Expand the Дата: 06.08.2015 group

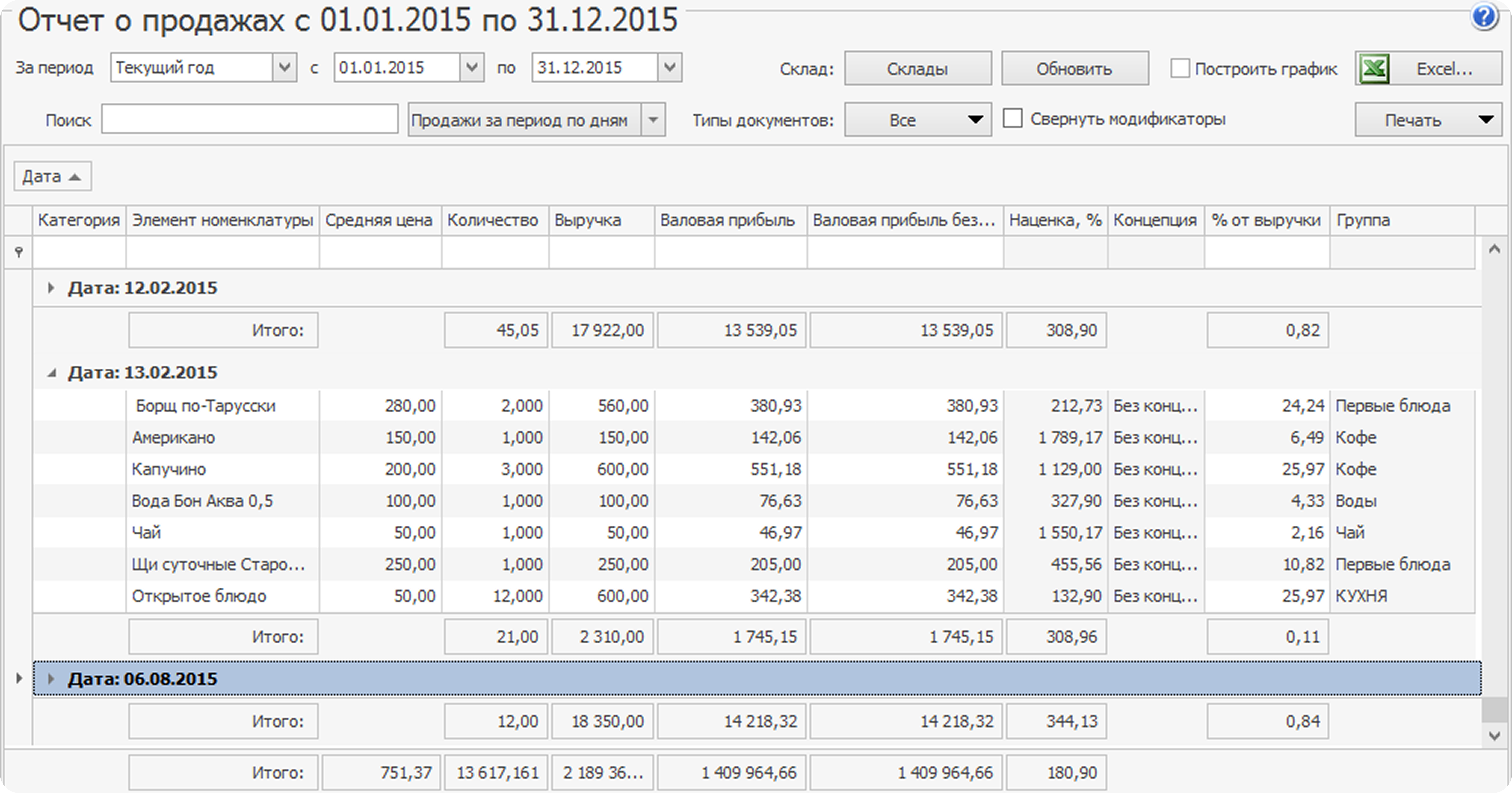point(51,679)
